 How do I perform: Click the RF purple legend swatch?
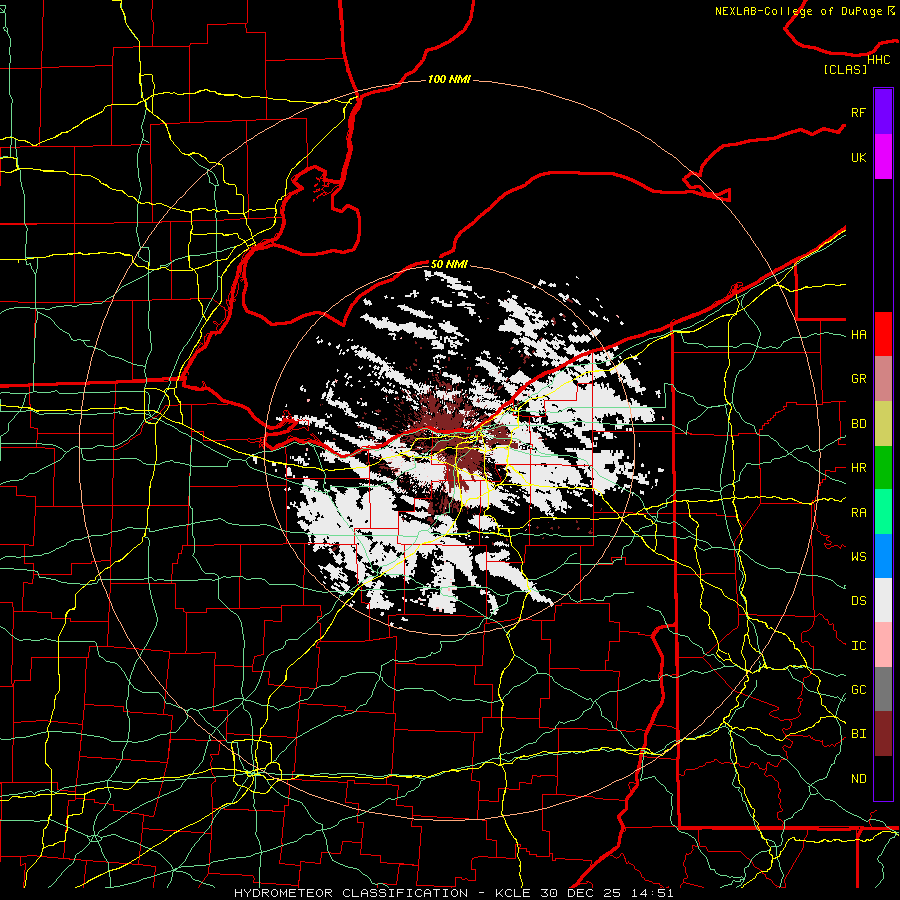[883, 112]
